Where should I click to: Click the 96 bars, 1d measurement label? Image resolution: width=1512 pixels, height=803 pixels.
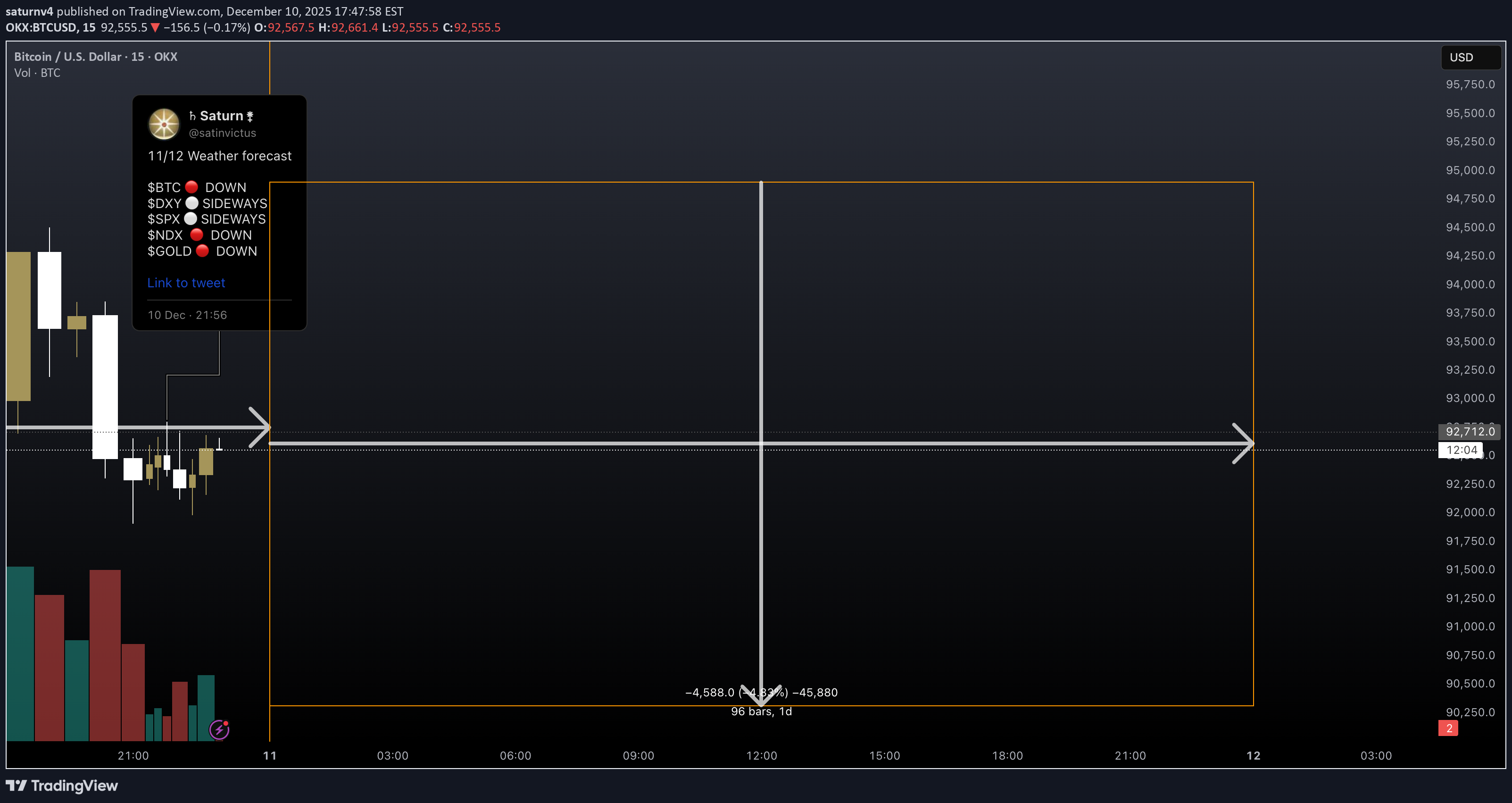[x=761, y=711]
